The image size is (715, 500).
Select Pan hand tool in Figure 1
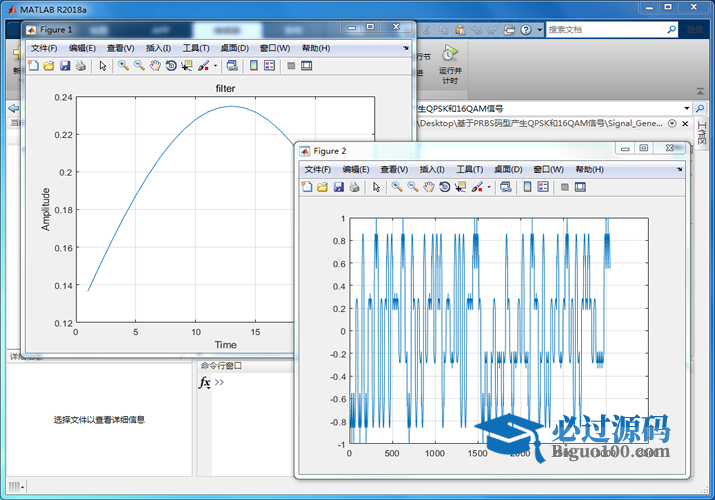pyautogui.click(x=155, y=66)
